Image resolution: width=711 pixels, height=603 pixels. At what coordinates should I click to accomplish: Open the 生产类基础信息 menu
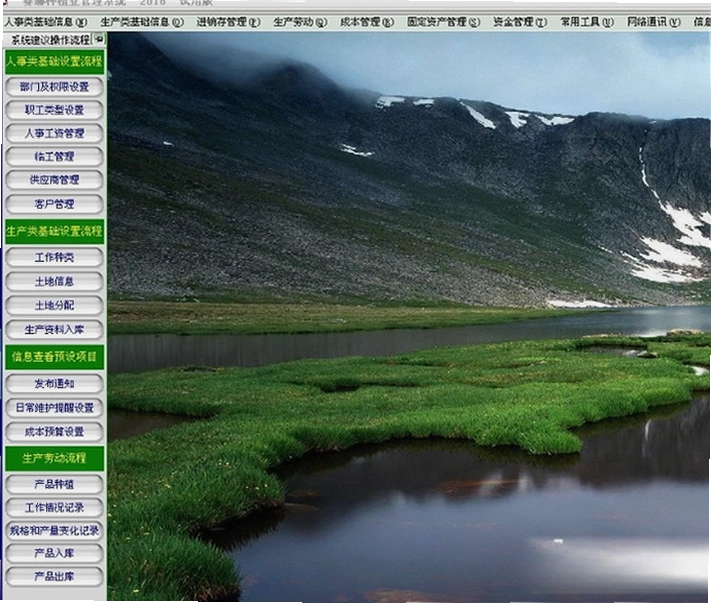pyautogui.click(x=142, y=22)
